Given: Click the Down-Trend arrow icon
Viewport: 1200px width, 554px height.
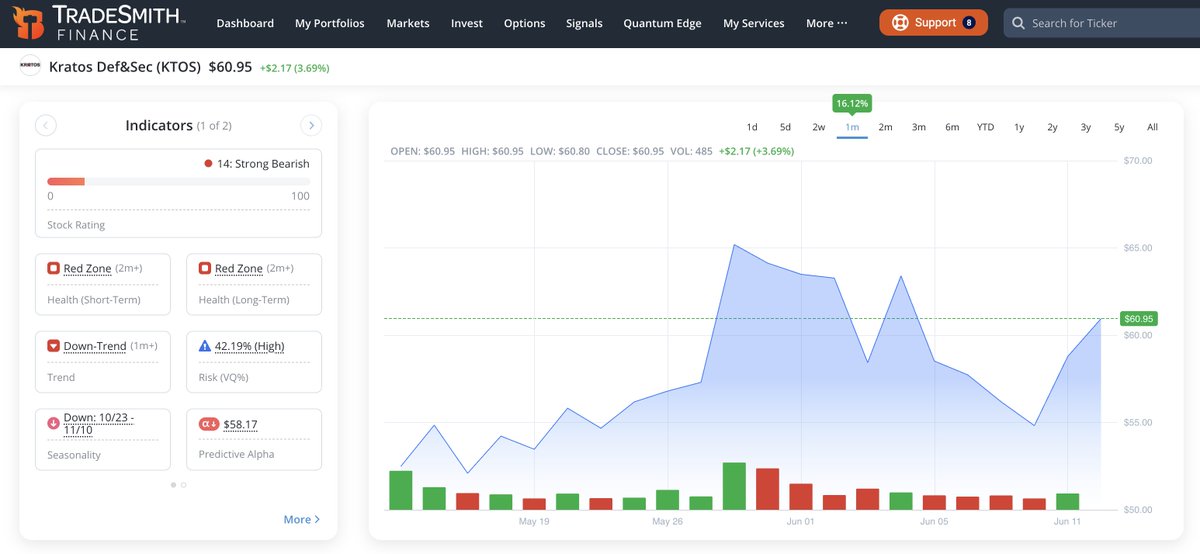Looking at the screenshot, I should [x=54, y=346].
